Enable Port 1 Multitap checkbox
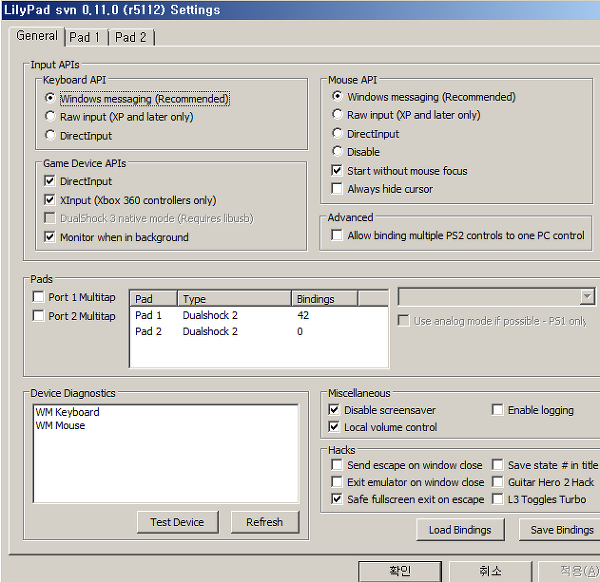 [x=38, y=297]
